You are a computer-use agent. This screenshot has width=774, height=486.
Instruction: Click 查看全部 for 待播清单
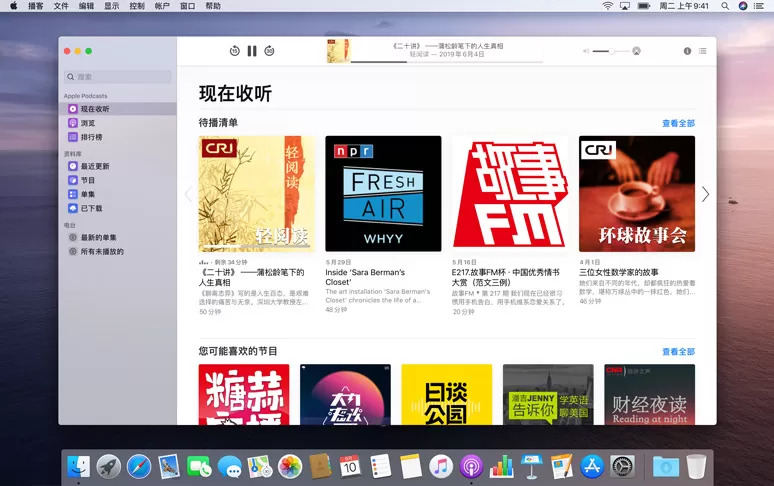pos(678,123)
